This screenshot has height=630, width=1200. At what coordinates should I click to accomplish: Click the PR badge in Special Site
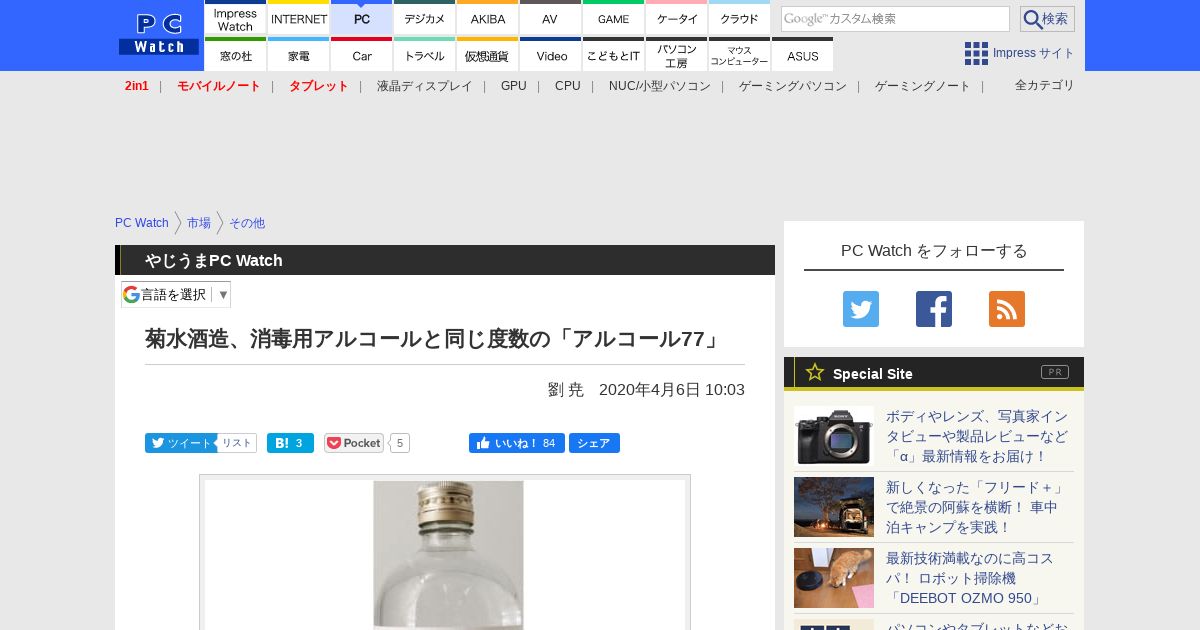click(1055, 372)
